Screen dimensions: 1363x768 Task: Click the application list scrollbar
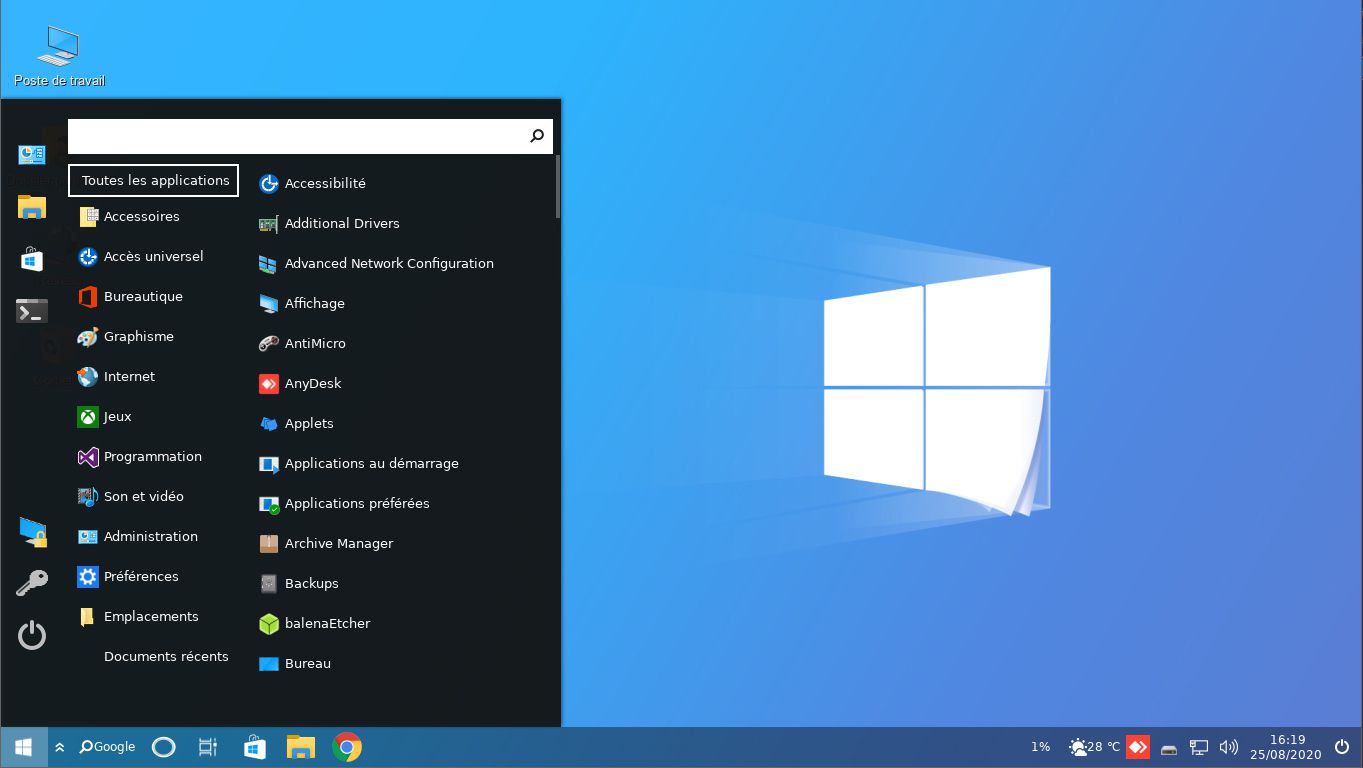[x=557, y=186]
